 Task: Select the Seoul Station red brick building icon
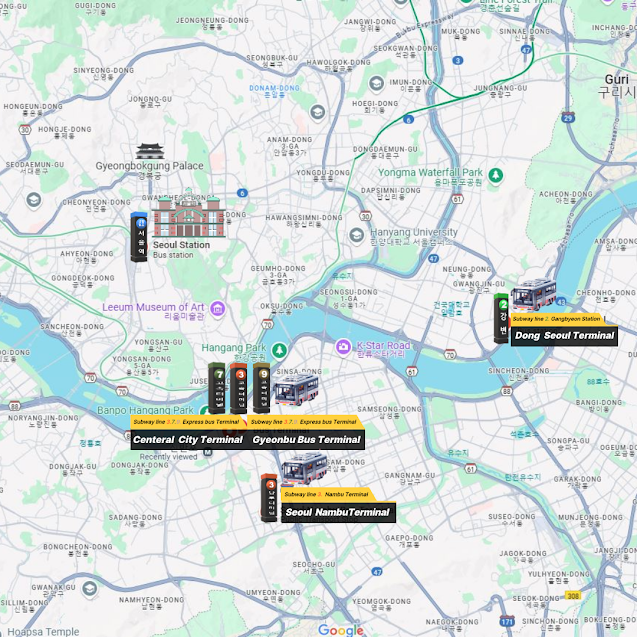[x=188, y=213]
